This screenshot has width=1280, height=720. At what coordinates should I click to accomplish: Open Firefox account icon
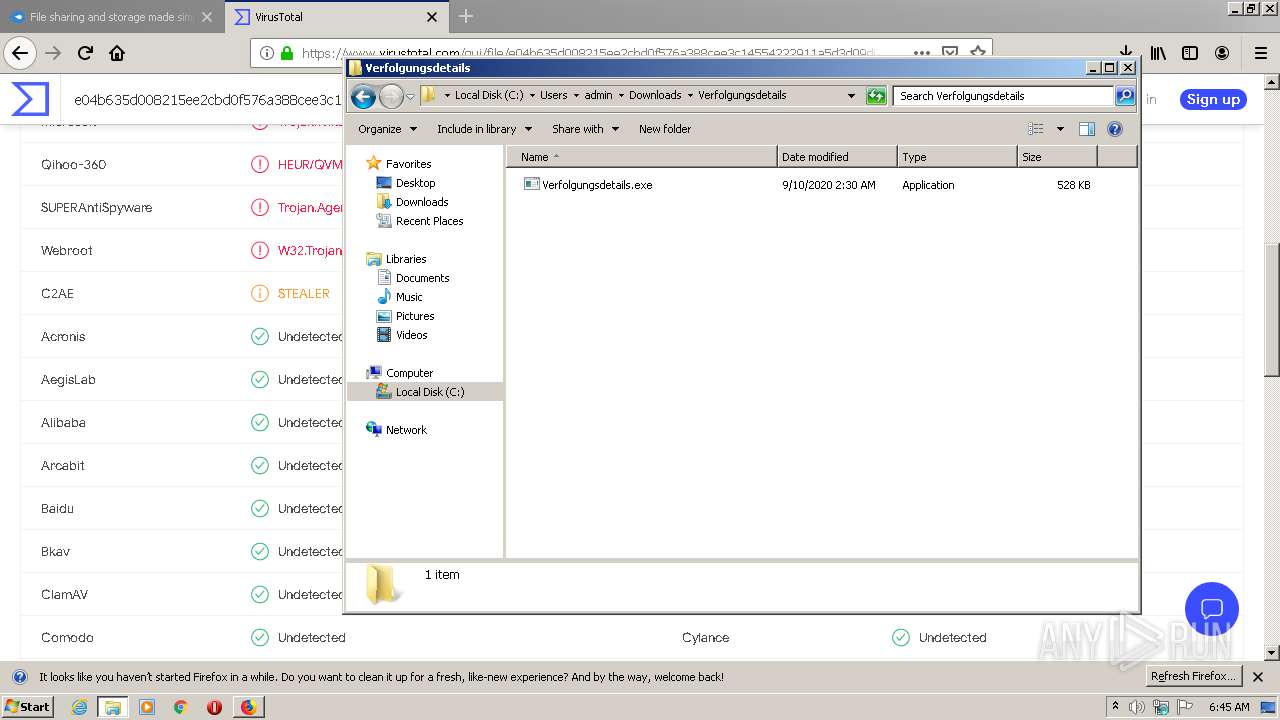point(1222,53)
